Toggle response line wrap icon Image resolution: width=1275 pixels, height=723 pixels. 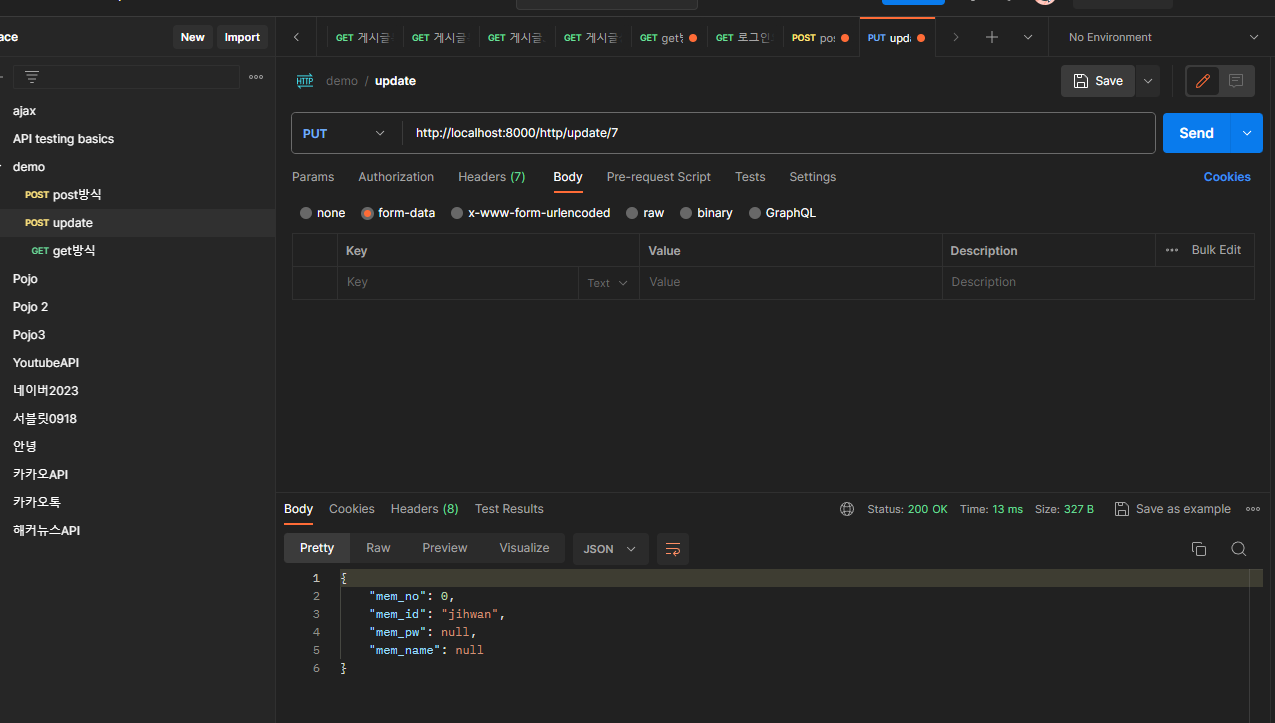click(x=673, y=549)
